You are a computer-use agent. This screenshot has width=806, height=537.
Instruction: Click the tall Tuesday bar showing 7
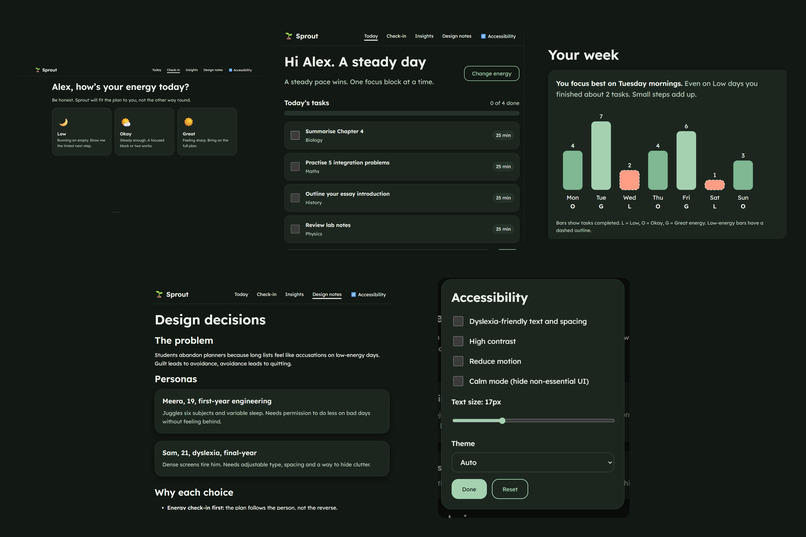pos(601,156)
